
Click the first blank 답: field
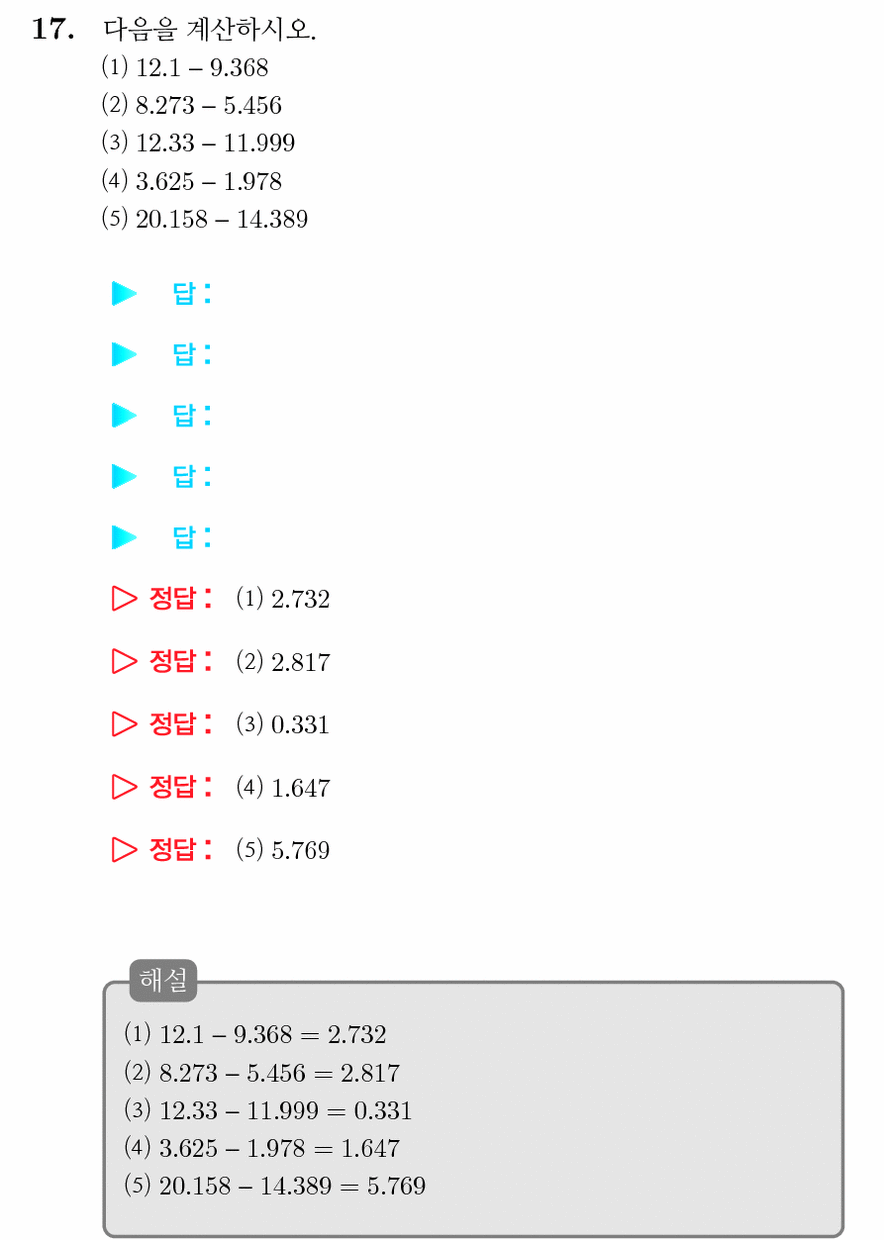[x=193, y=294]
